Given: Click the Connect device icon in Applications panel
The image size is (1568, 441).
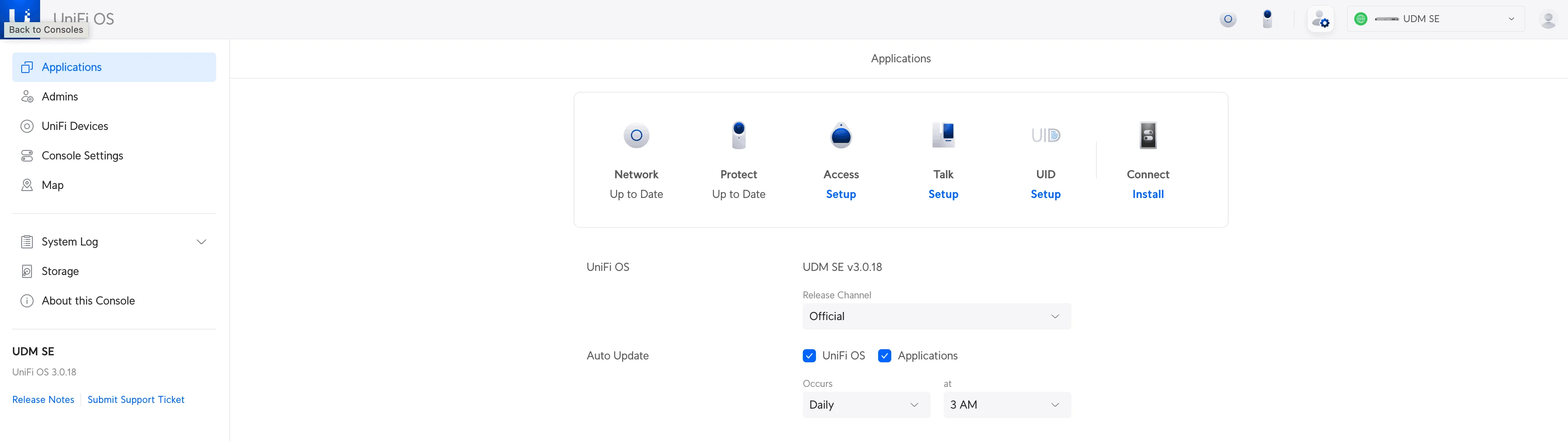Looking at the screenshot, I should pos(1148,135).
